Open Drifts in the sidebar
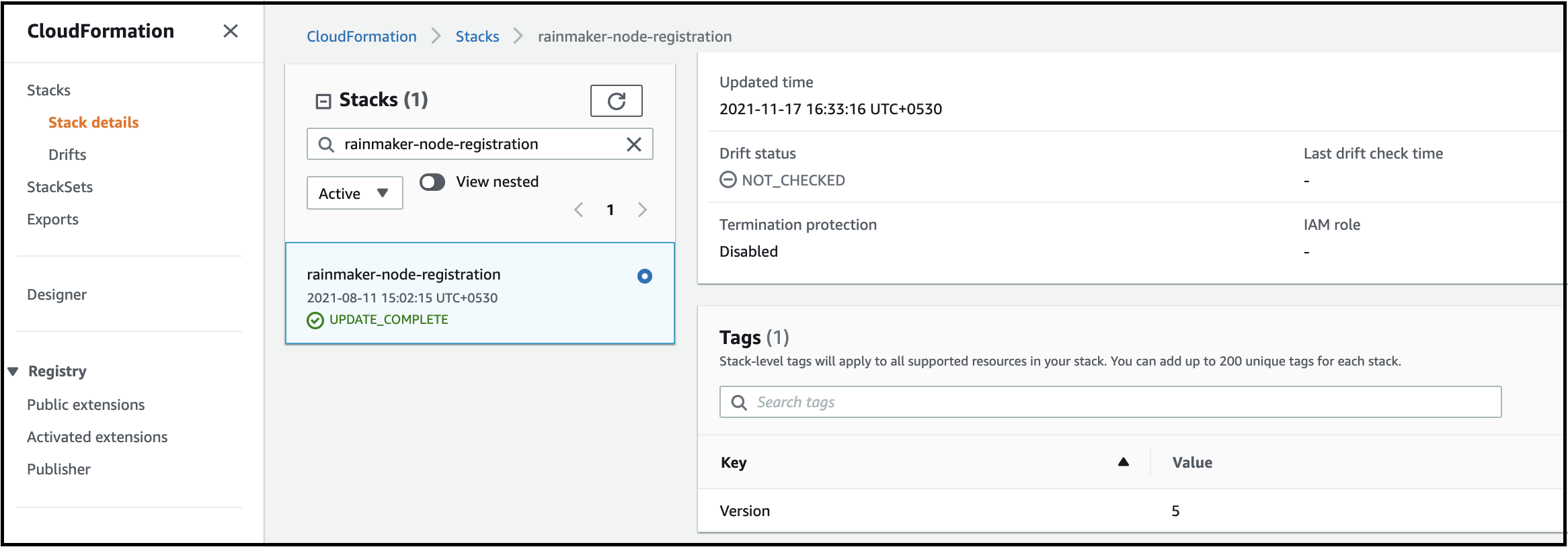This screenshot has width=1568, height=547. point(67,155)
